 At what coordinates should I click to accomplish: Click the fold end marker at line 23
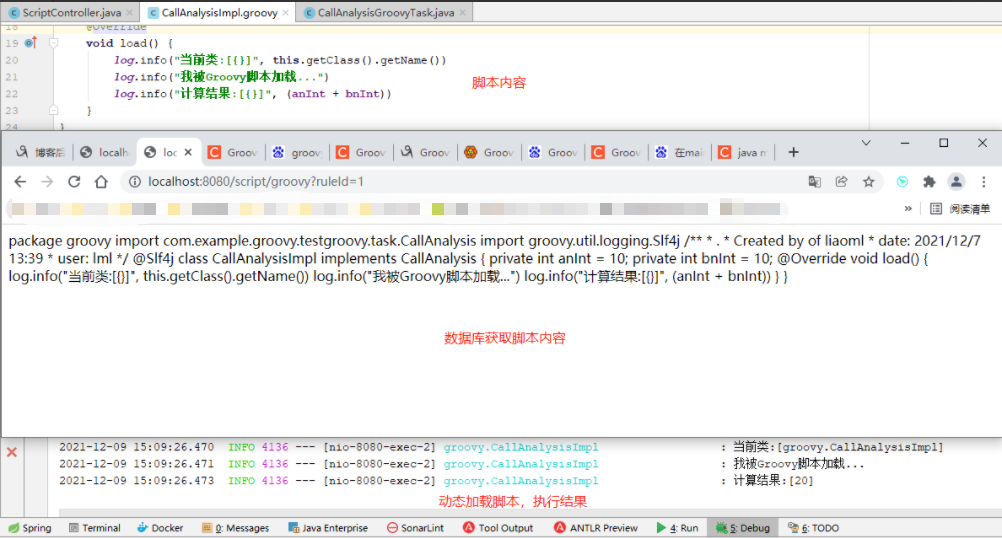click(x=54, y=110)
